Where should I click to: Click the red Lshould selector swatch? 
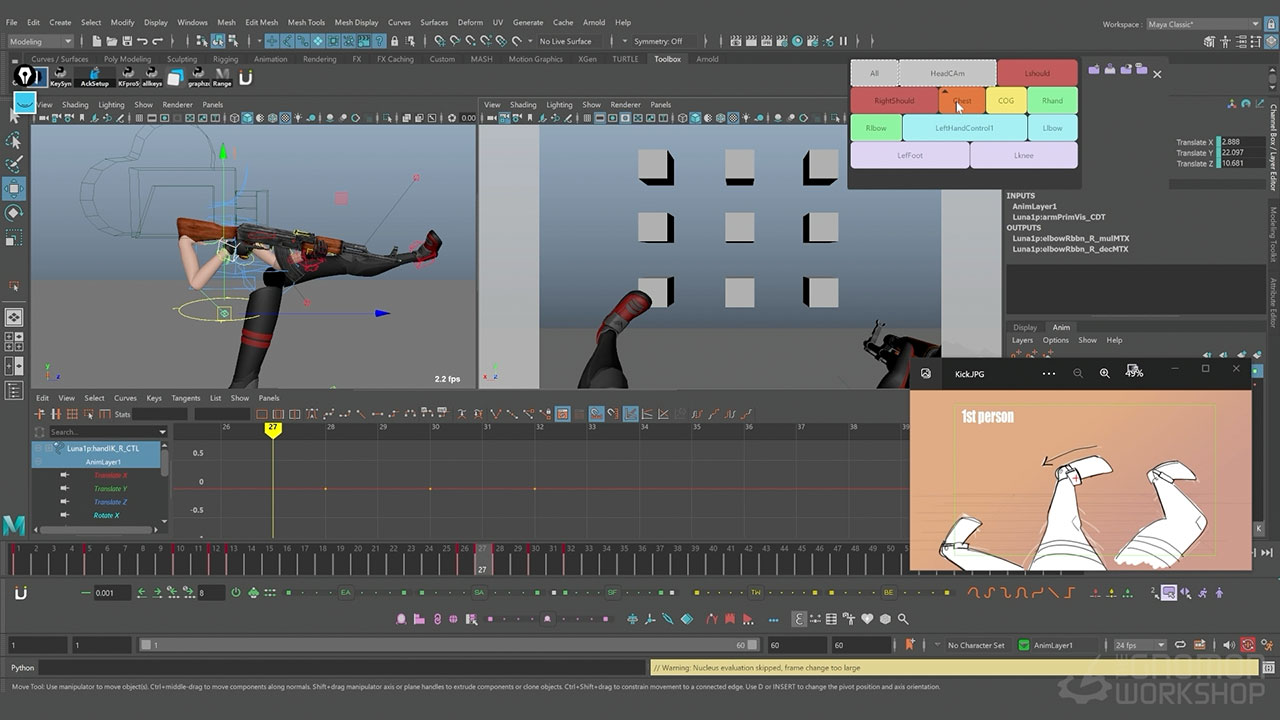(x=1037, y=73)
